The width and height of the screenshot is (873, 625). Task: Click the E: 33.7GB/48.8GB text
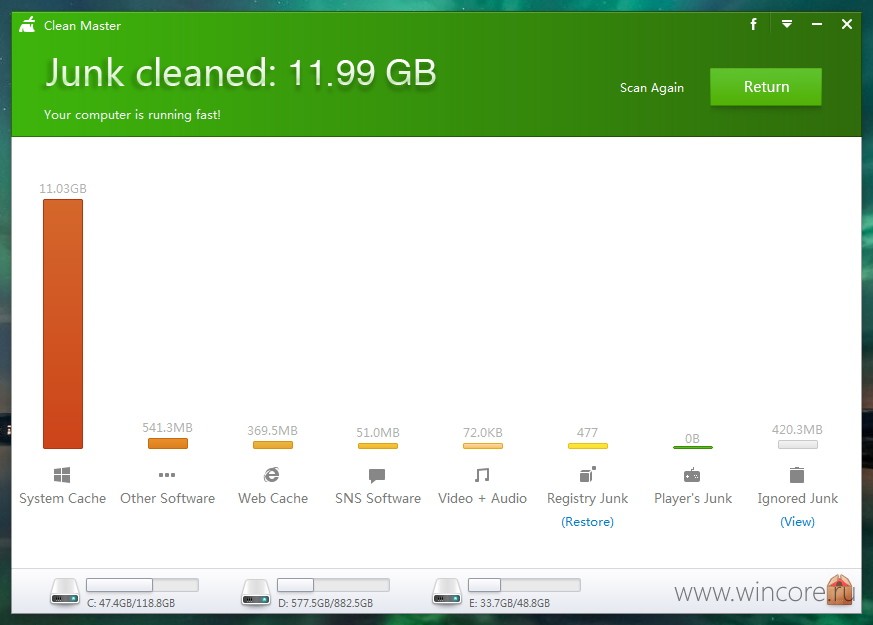(509, 603)
